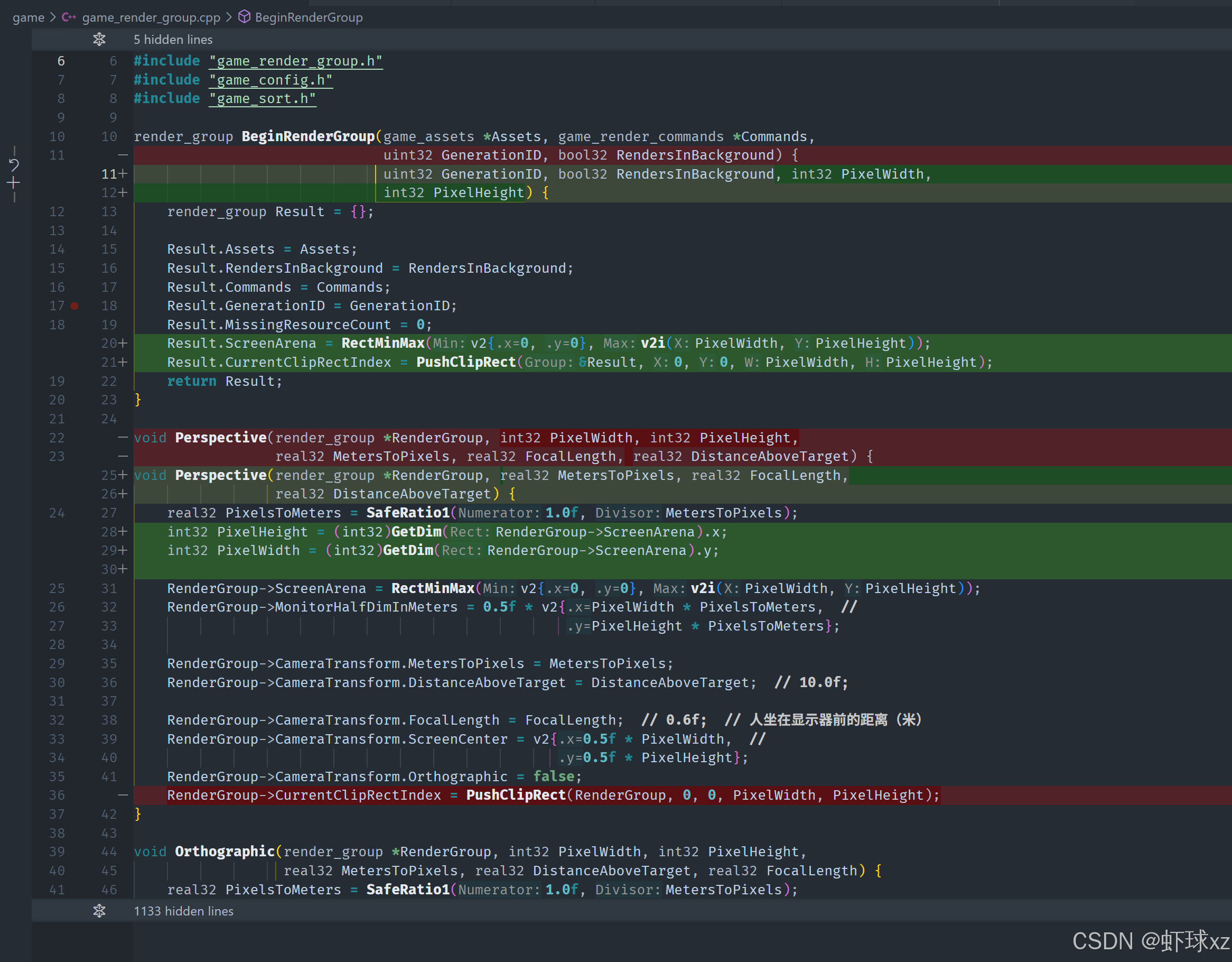Click the unfold icon beside '1133 hidden lines'
Screen dimensions: 1232x962
click(x=99, y=911)
